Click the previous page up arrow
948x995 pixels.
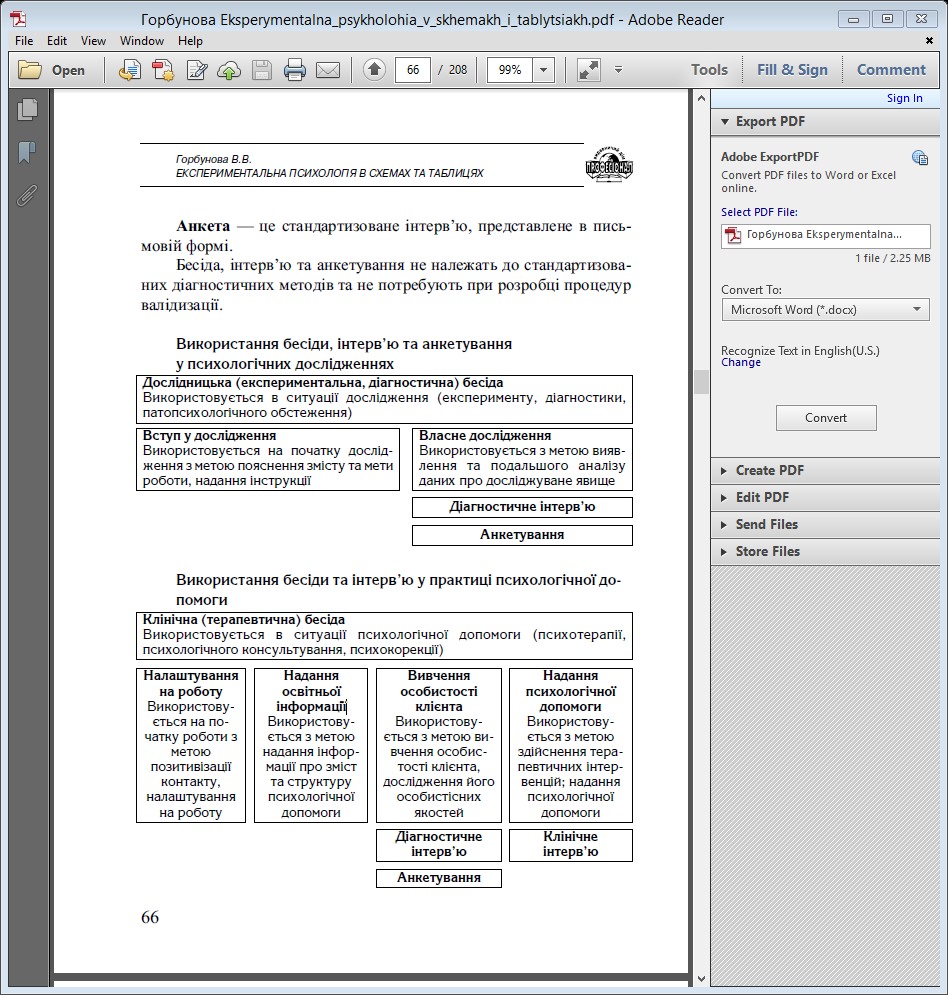374,70
